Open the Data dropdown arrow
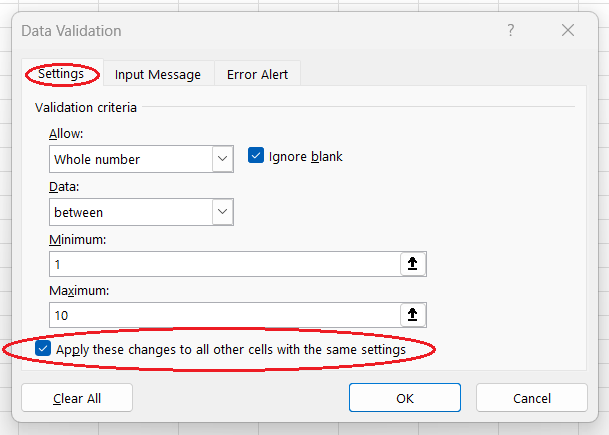609x435 pixels. click(222, 212)
